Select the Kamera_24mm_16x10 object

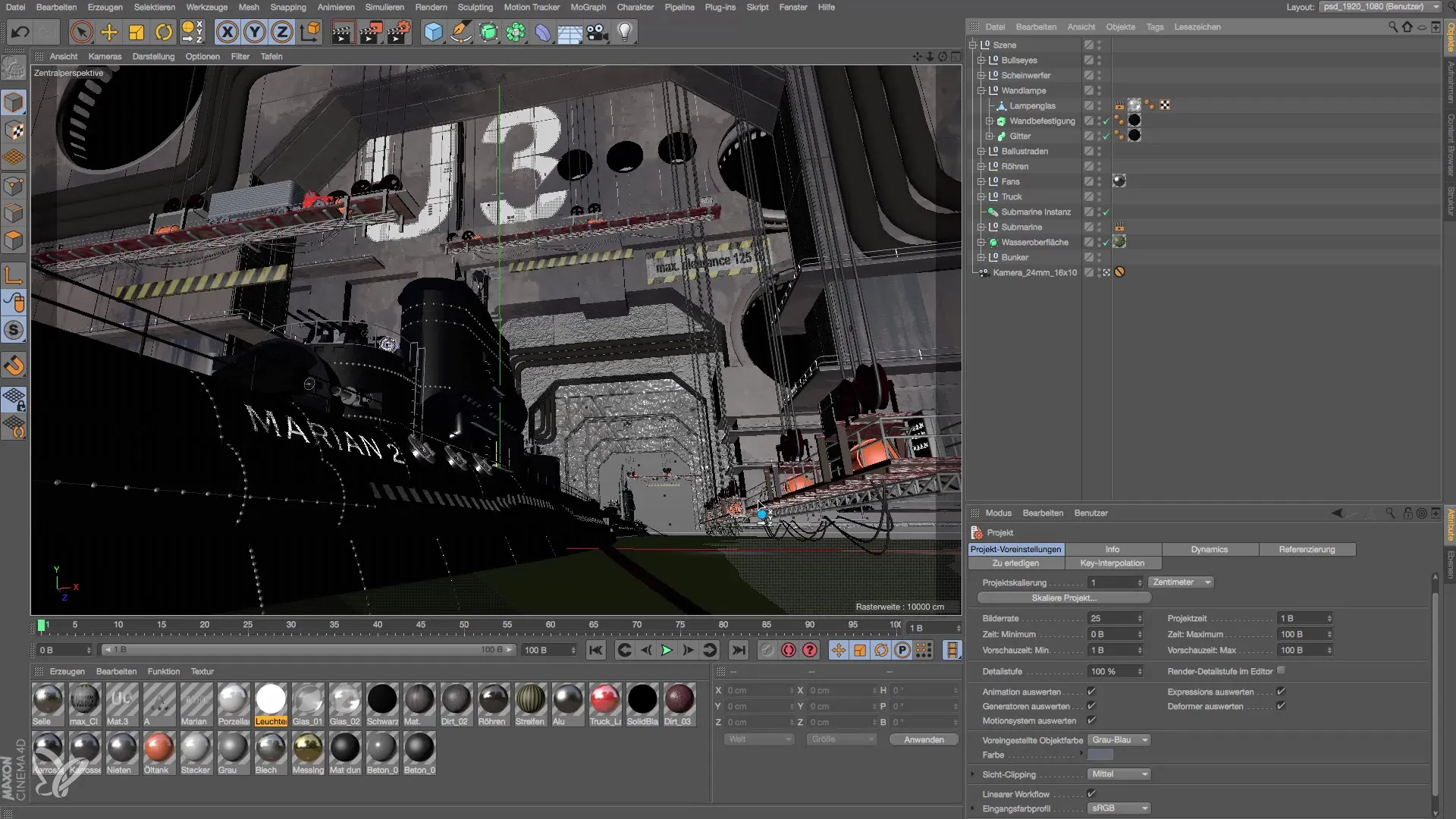1034,272
